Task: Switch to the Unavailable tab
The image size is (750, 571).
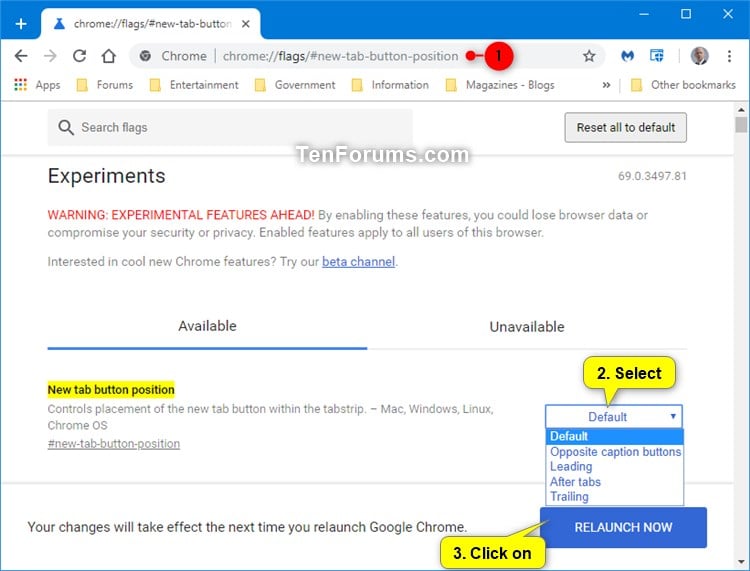Action: (x=527, y=327)
